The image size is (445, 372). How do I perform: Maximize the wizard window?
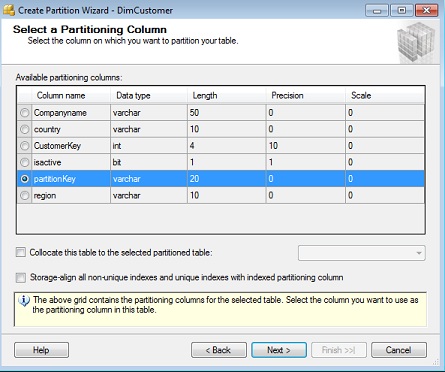click(x=402, y=10)
